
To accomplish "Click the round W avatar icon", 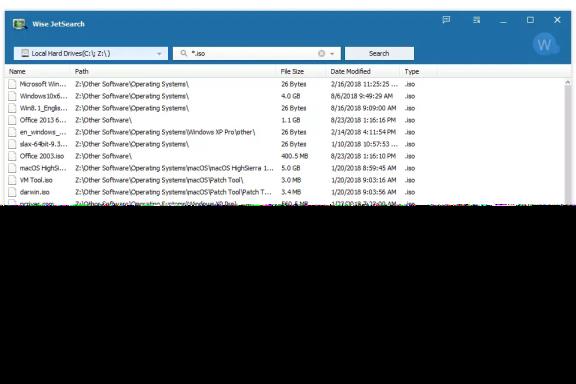I will pyautogui.click(x=544, y=45).
